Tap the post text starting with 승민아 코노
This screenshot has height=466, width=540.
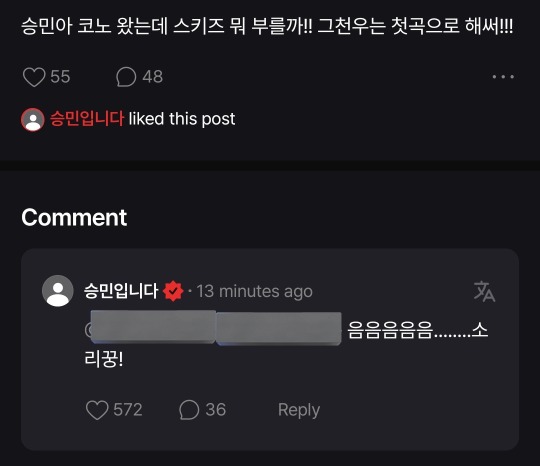point(267,26)
